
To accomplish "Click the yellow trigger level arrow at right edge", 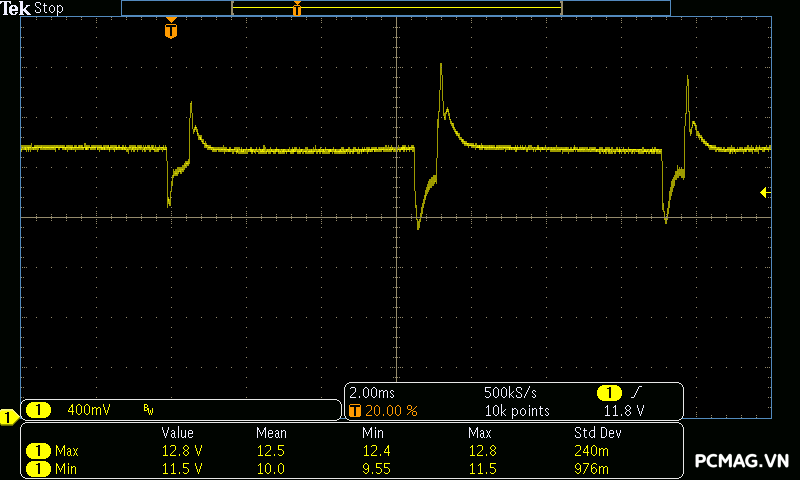I will coord(765,192).
